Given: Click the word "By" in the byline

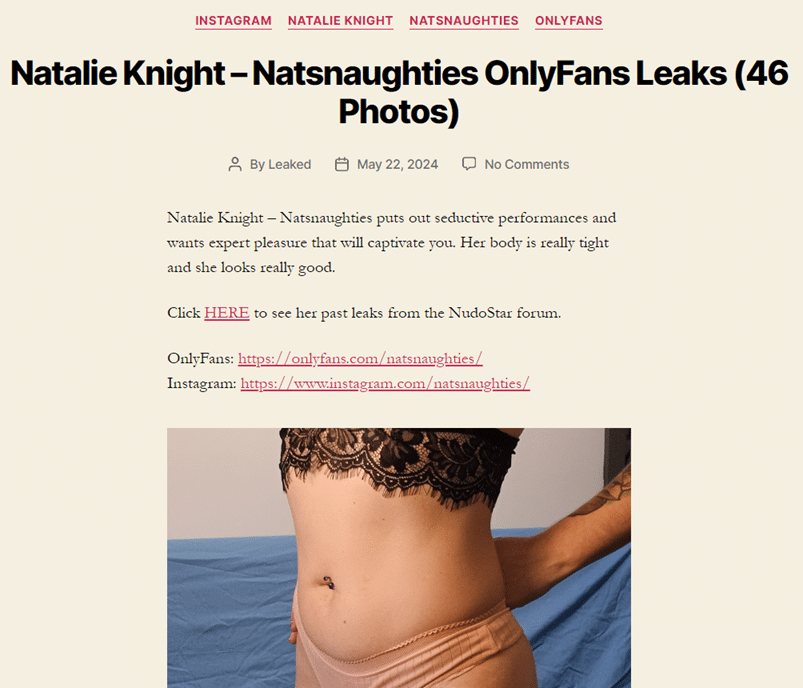Looking at the screenshot, I should (x=257, y=164).
